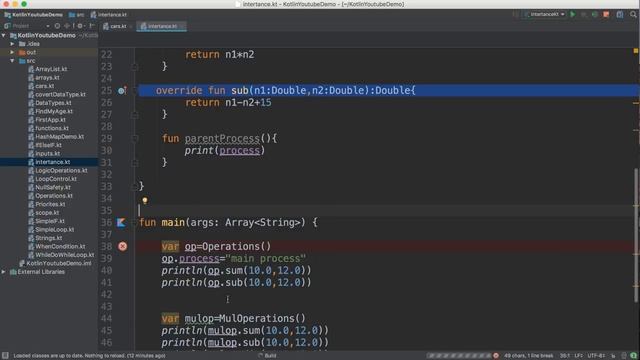Open the Project panel settings gear
640x360 pixels.
tap(80, 26)
